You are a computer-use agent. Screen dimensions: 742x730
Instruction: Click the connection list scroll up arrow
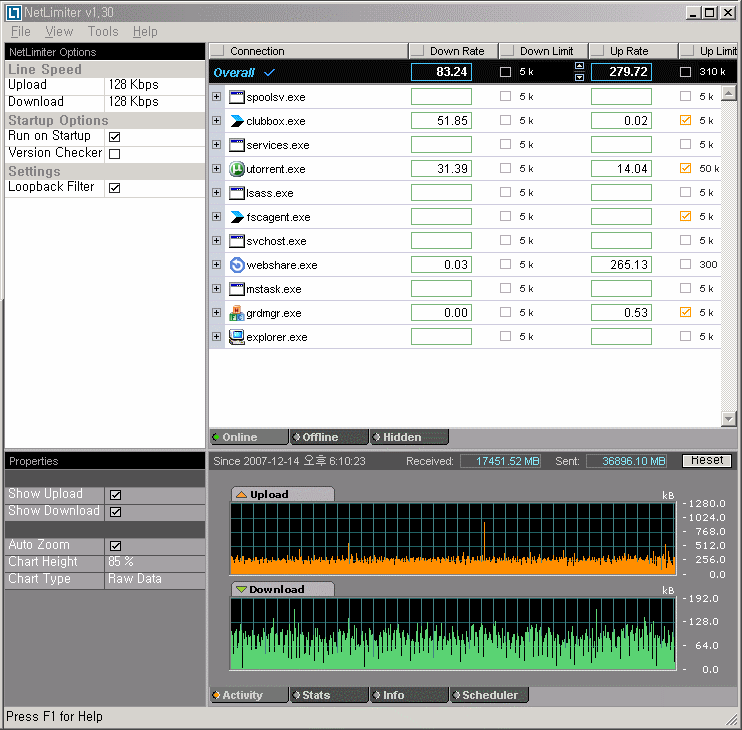[x=729, y=93]
